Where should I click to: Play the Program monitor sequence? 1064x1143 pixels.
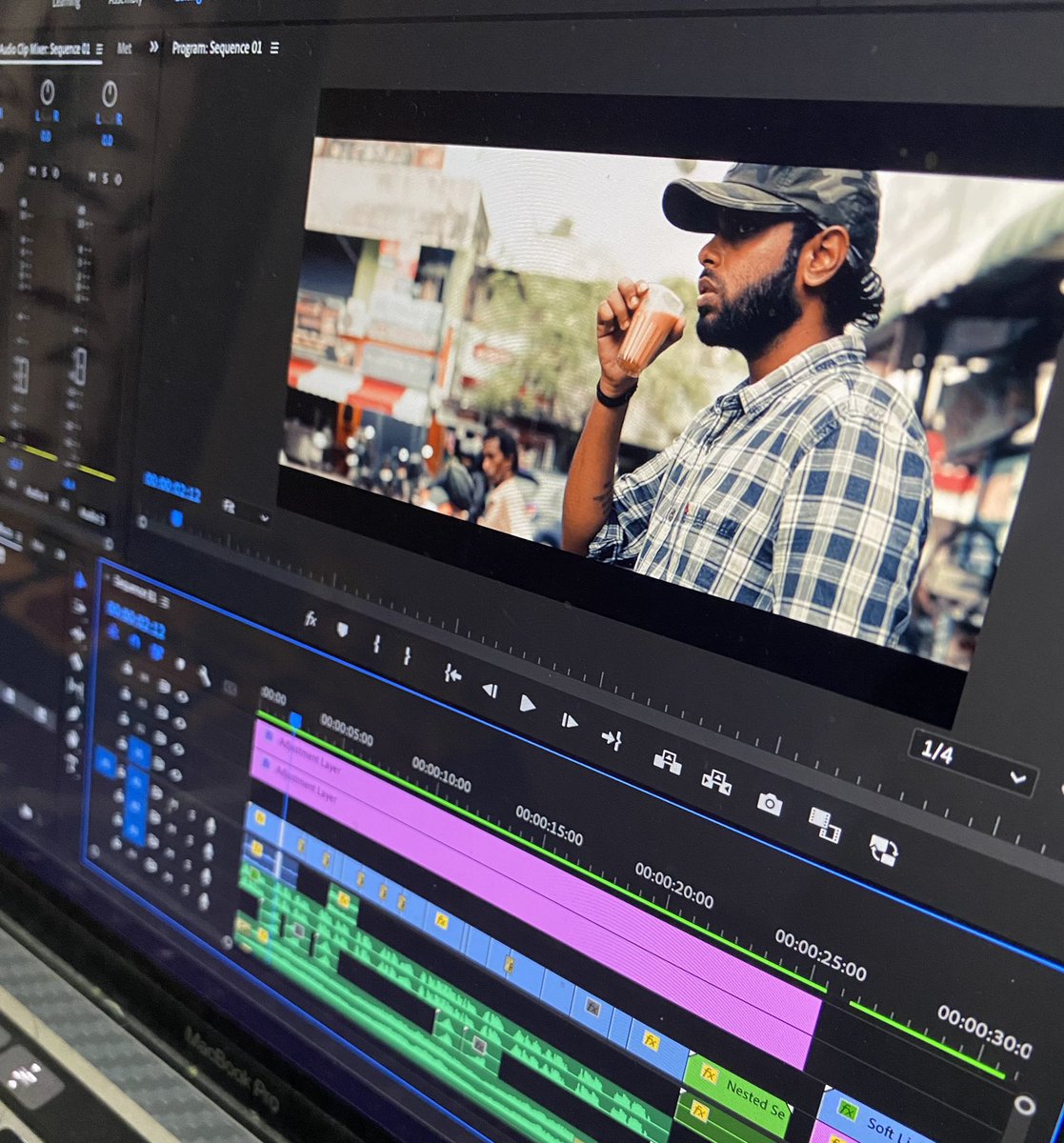526,704
